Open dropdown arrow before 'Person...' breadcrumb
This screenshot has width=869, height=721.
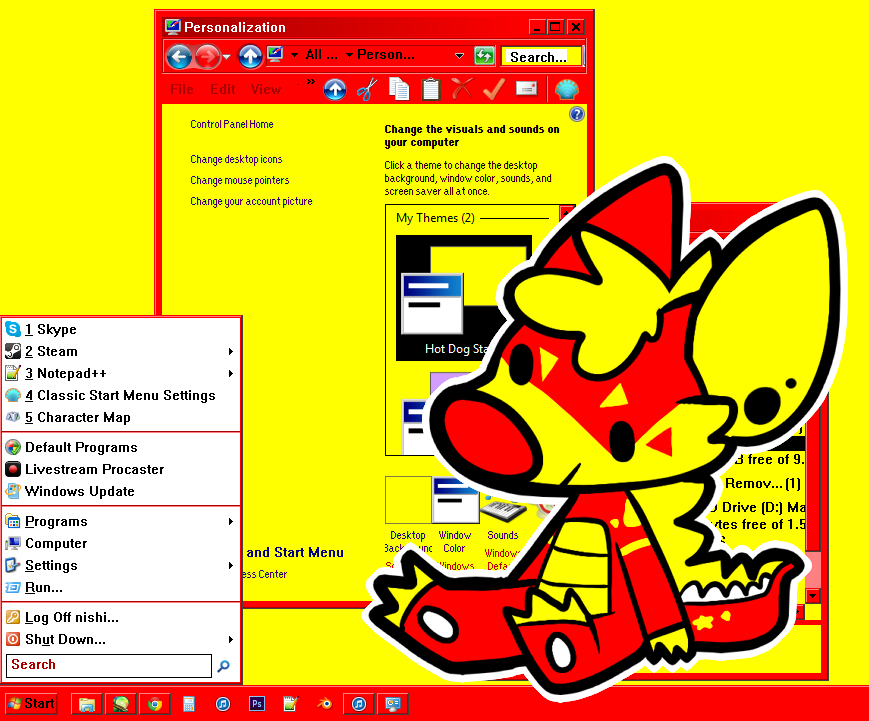point(349,54)
